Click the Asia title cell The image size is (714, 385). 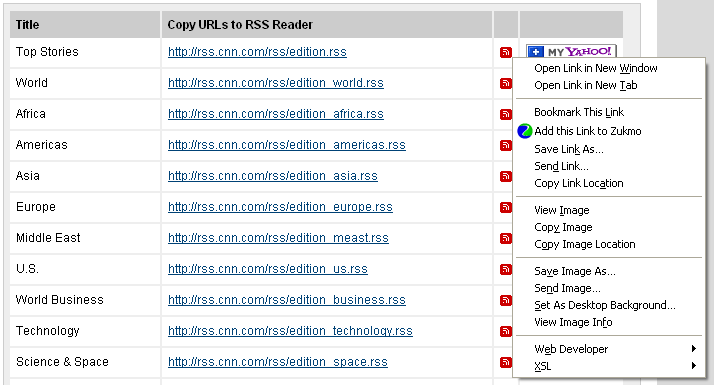click(85, 176)
